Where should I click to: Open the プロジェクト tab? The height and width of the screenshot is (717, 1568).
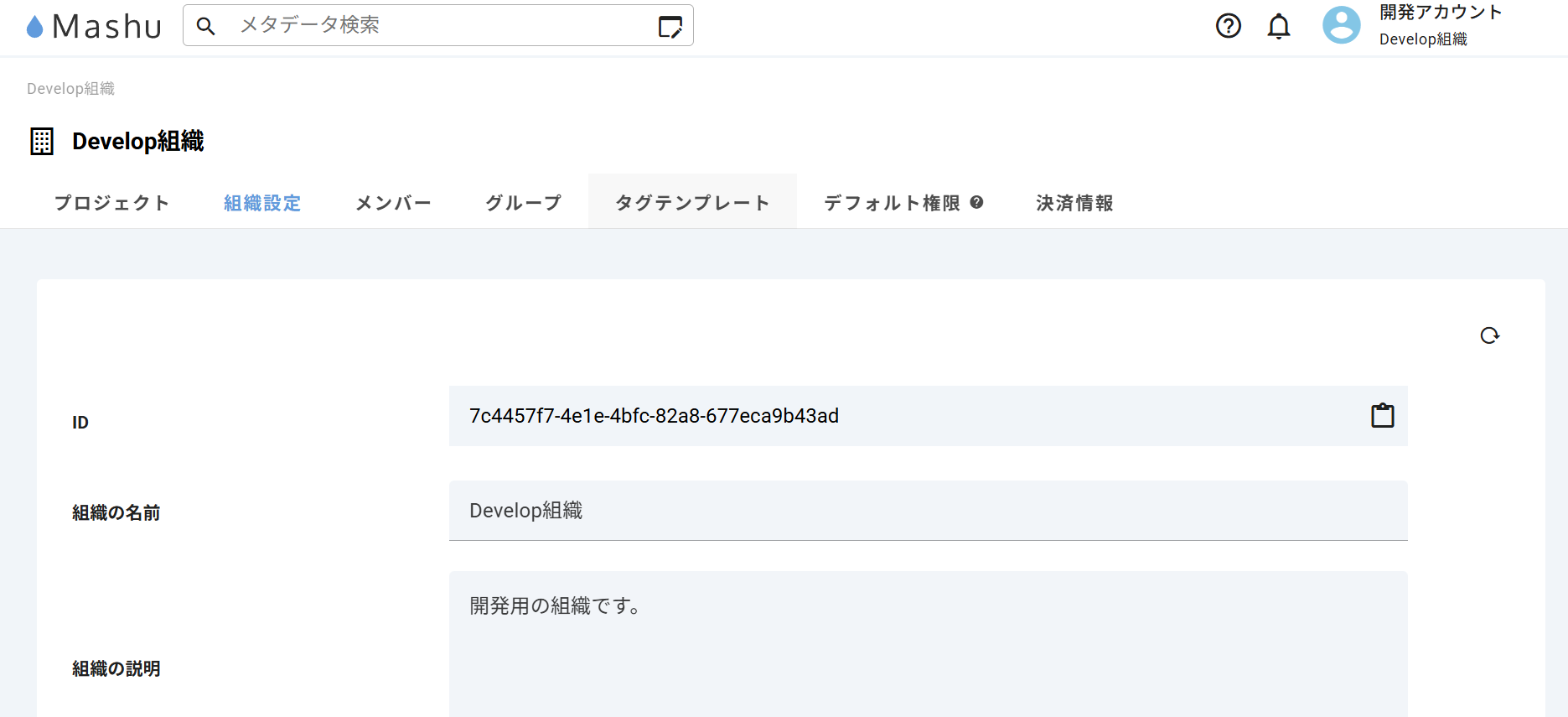click(112, 203)
